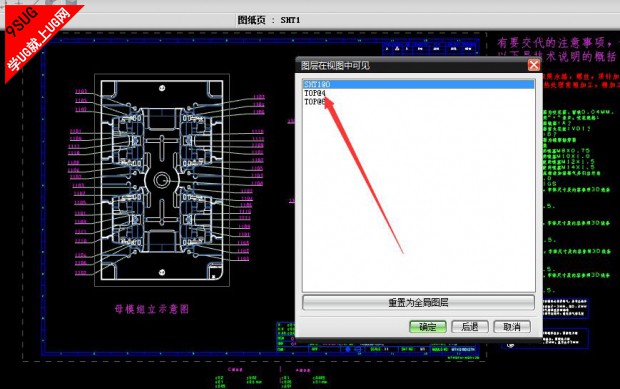Click the red arrow annotation in list

[x=364, y=174]
